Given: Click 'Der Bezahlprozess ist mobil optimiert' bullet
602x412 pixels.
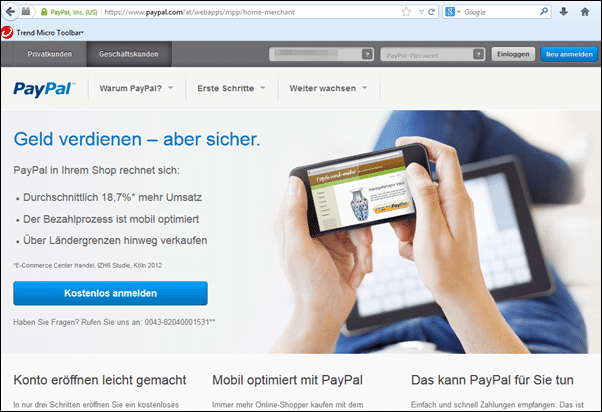Looking at the screenshot, I should click(111, 219).
